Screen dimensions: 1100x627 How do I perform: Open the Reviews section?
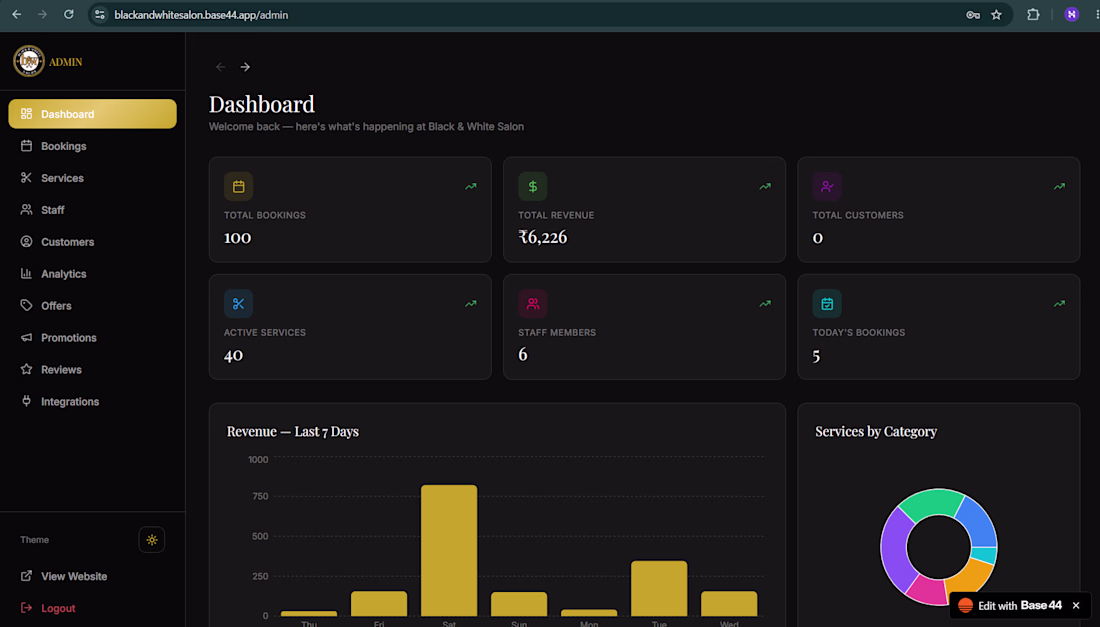tap(92, 370)
